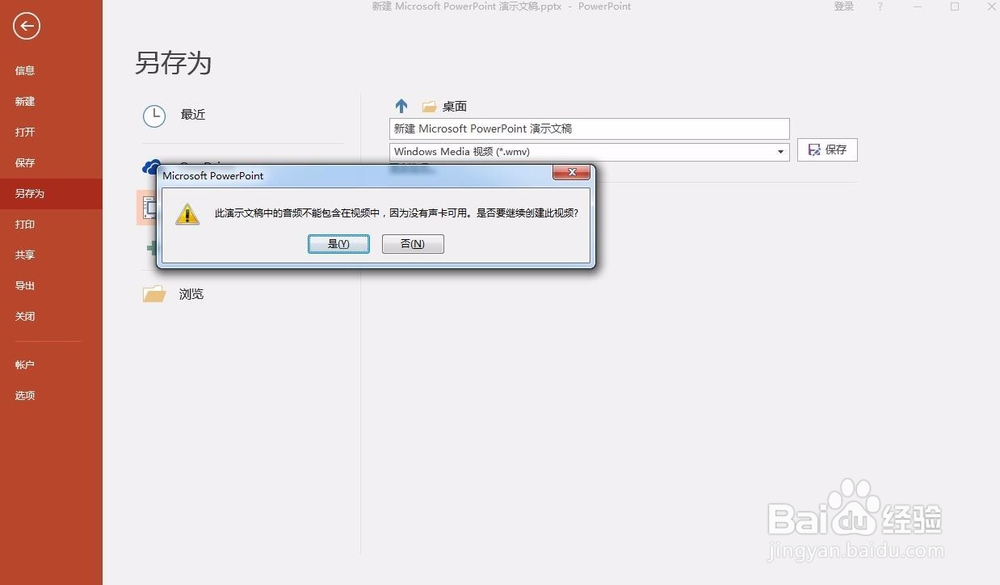Select the 最近 location label
This screenshot has height=585, width=1000.
tap(193, 115)
